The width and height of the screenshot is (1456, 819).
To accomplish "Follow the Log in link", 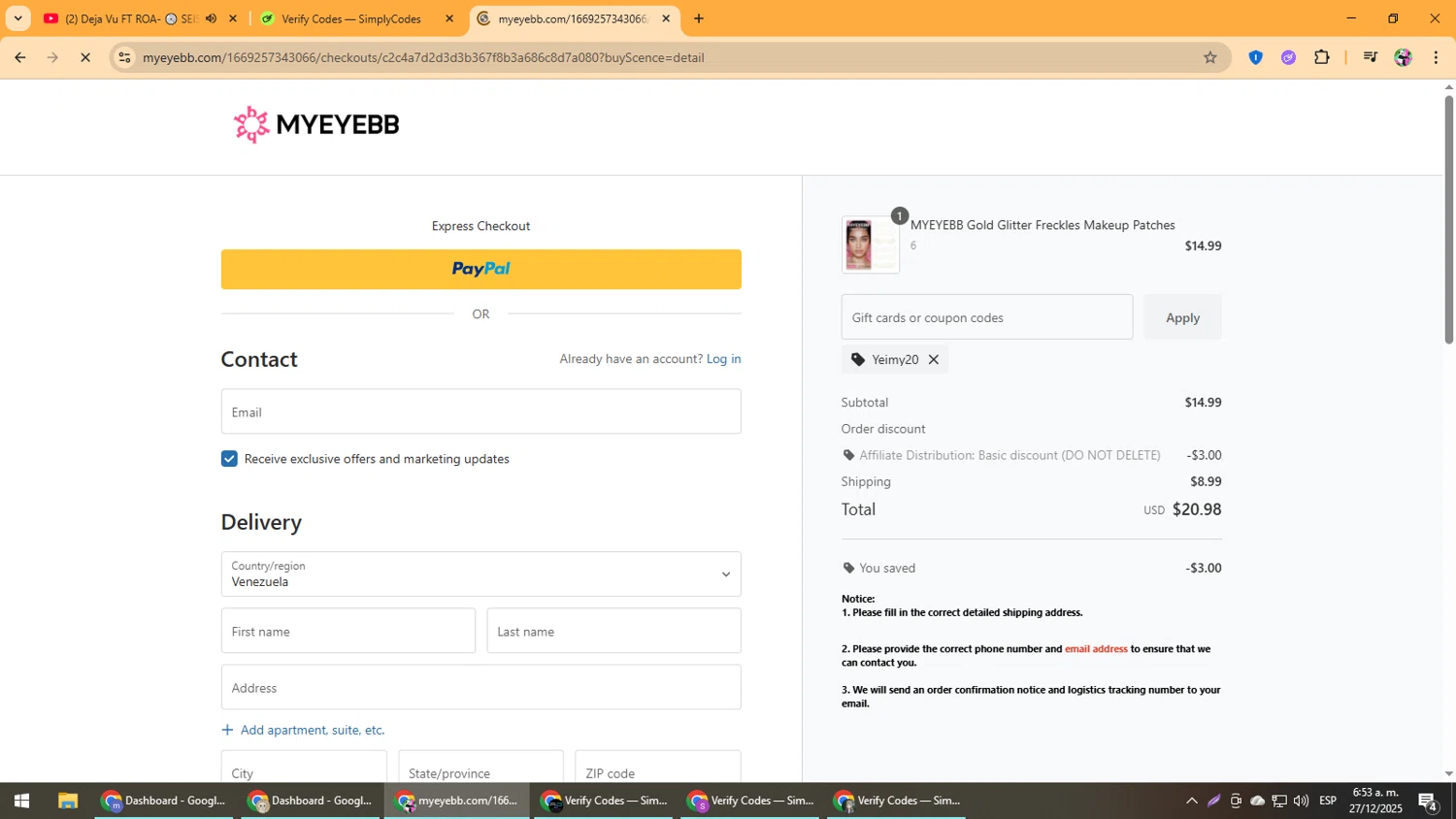I will tap(723, 359).
